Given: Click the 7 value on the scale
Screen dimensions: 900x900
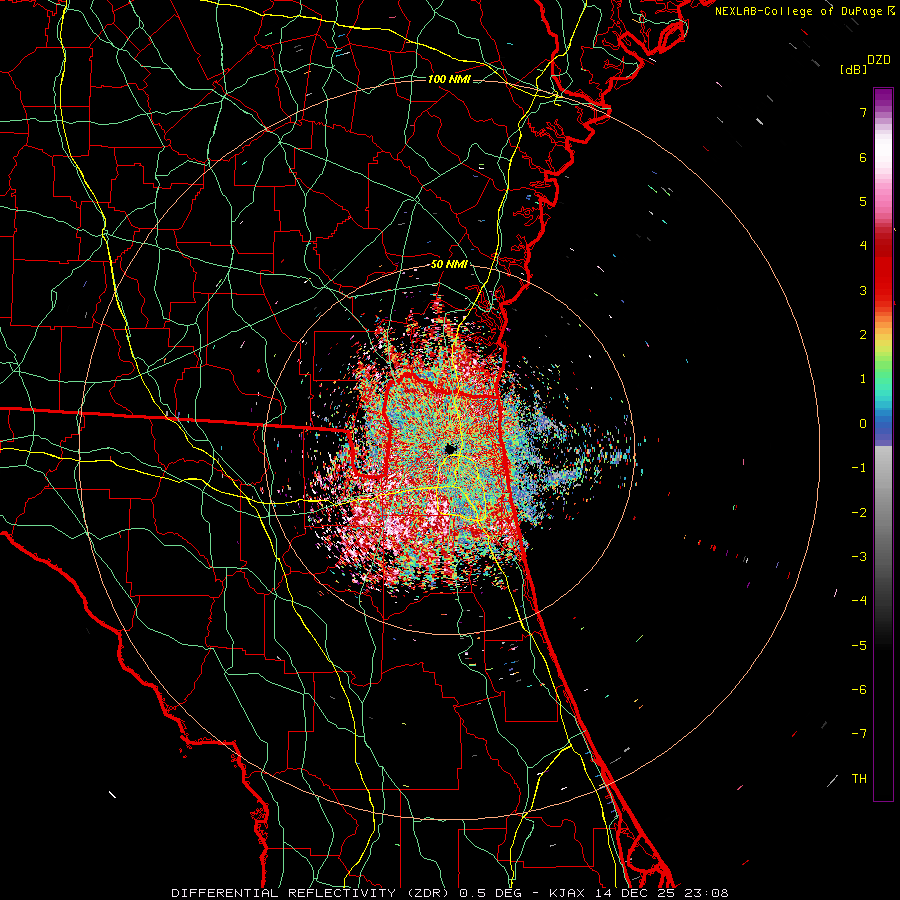Looking at the screenshot, I should [863, 112].
